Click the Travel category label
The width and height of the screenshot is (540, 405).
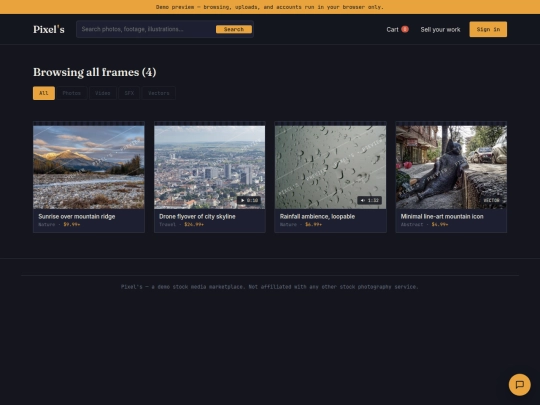point(167,225)
